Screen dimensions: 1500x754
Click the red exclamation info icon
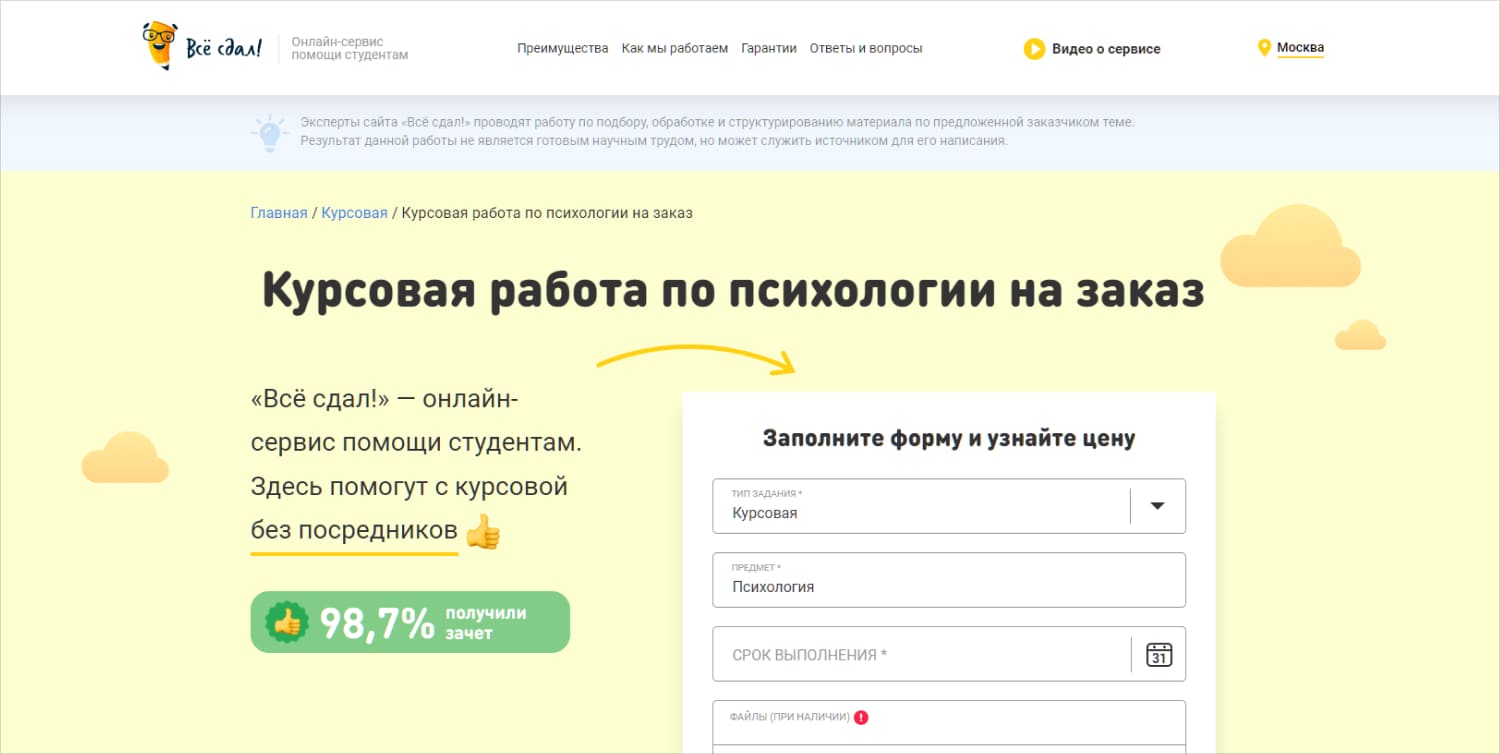pyautogui.click(x=861, y=717)
